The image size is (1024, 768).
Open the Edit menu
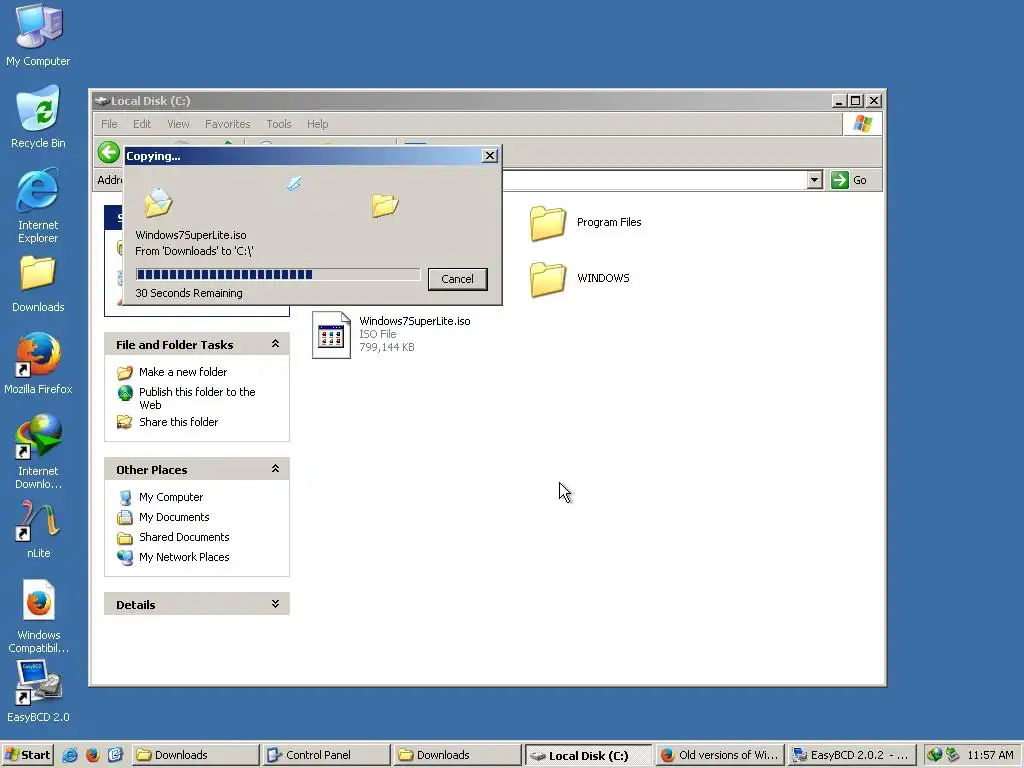pyautogui.click(x=142, y=124)
